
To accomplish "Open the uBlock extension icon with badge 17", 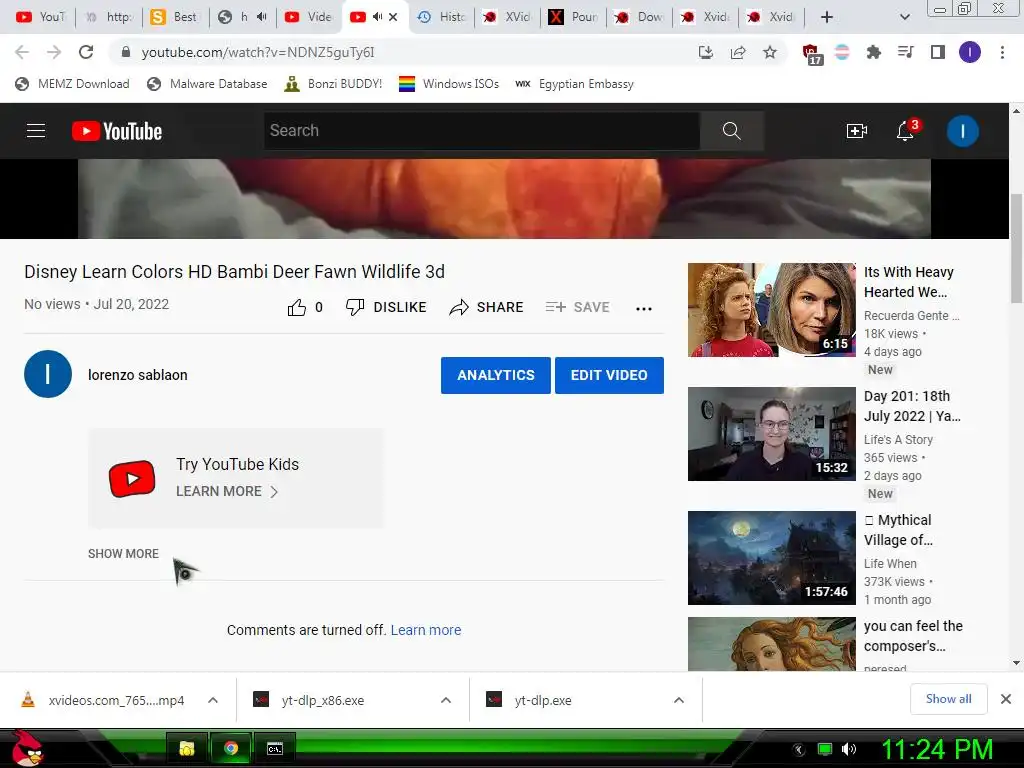I will coord(811,54).
